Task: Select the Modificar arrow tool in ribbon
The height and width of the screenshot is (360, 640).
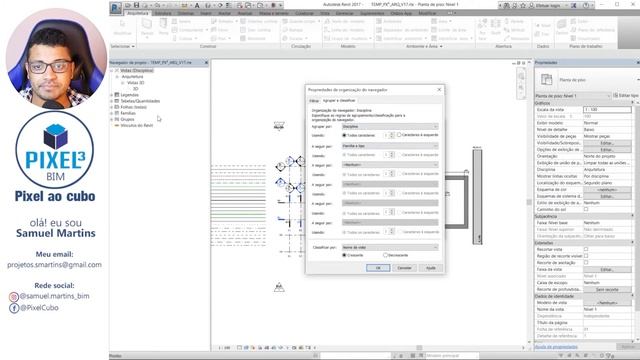Action: (x=122, y=27)
